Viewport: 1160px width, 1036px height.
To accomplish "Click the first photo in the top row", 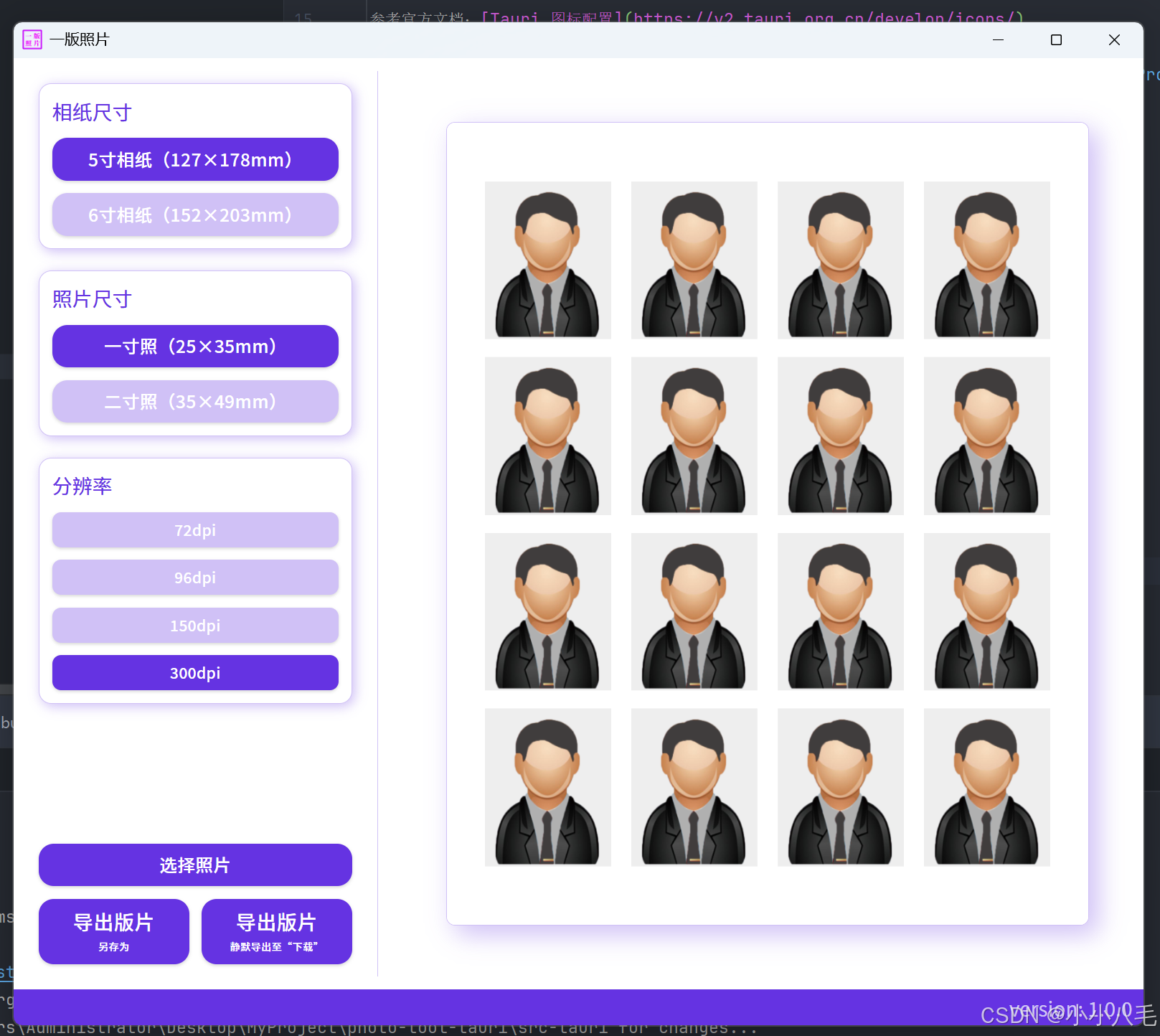I will [x=548, y=260].
